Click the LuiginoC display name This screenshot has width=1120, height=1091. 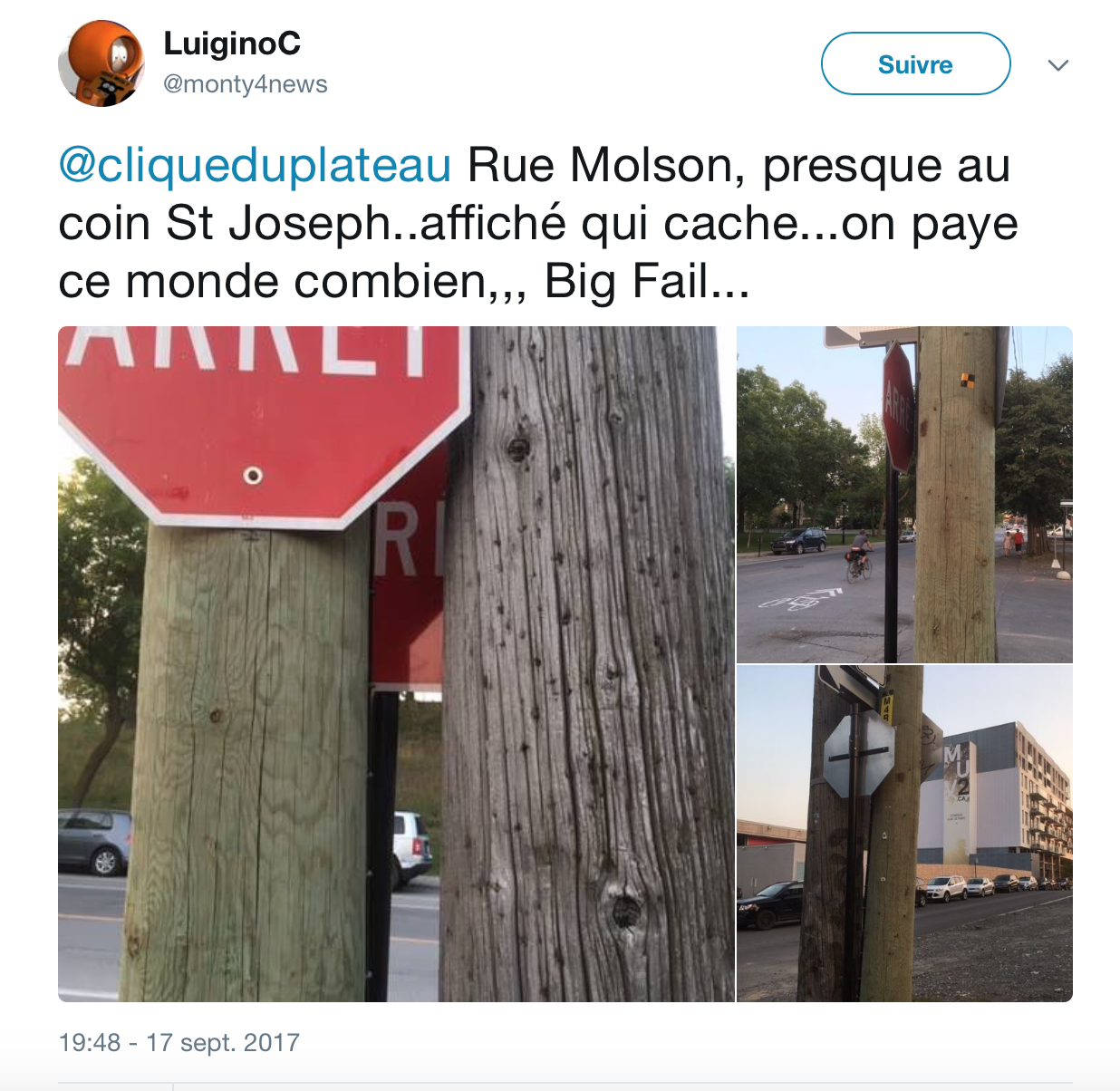(x=232, y=43)
